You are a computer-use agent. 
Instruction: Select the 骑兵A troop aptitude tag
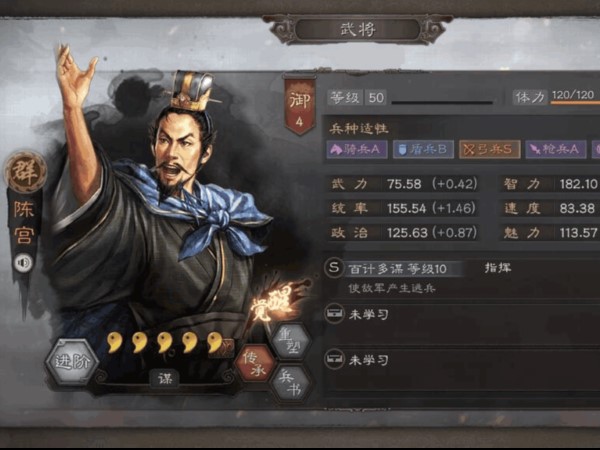357,149
